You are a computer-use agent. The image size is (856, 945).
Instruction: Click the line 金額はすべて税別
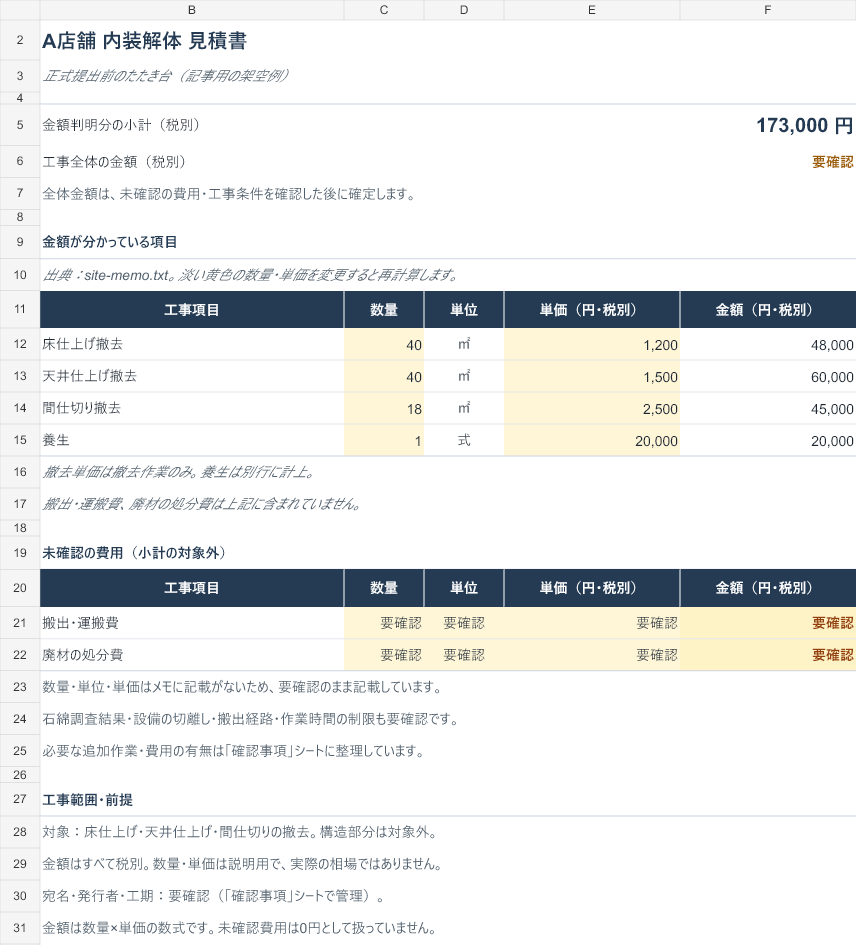pos(242,864)
